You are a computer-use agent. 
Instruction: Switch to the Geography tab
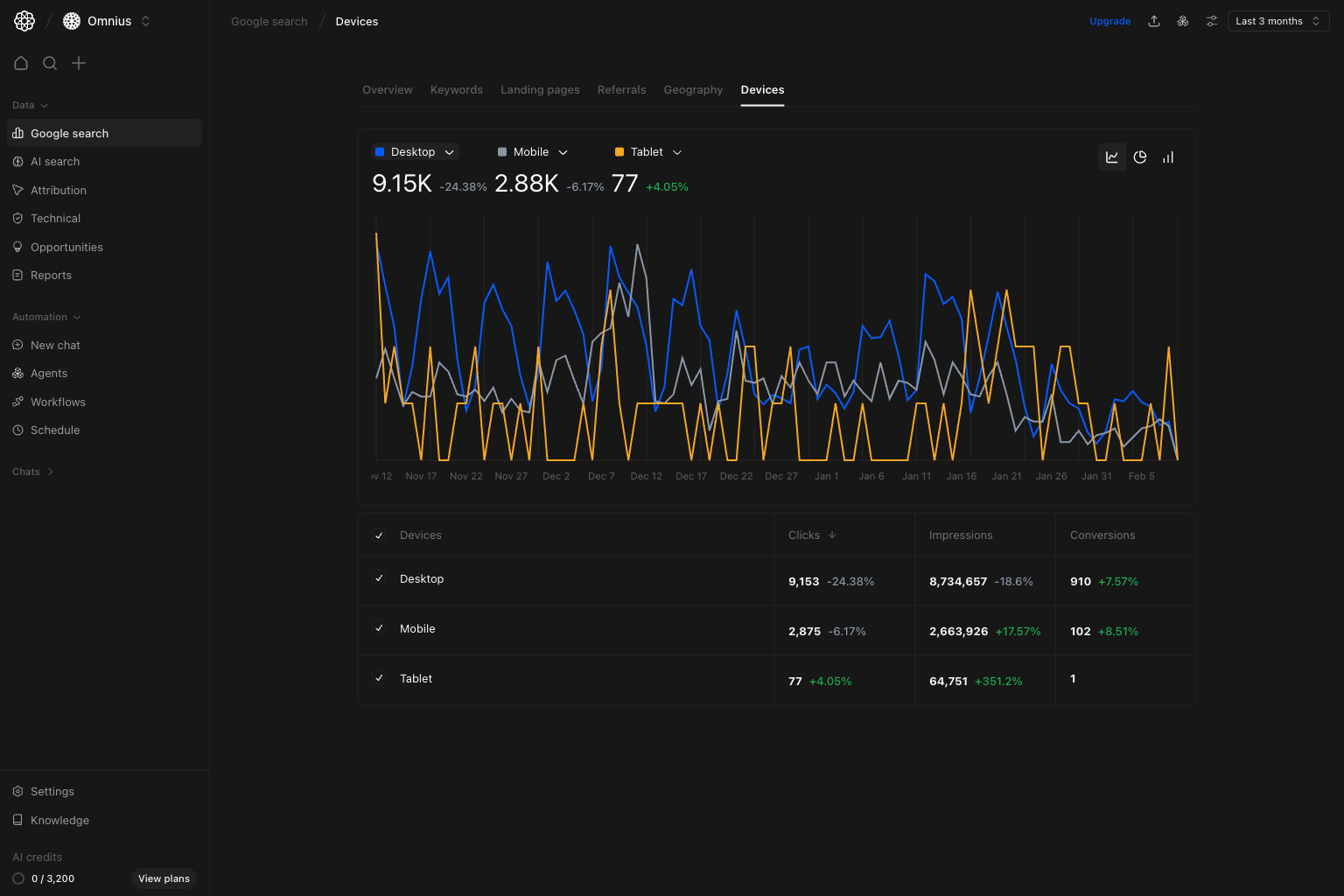[693, 89]
